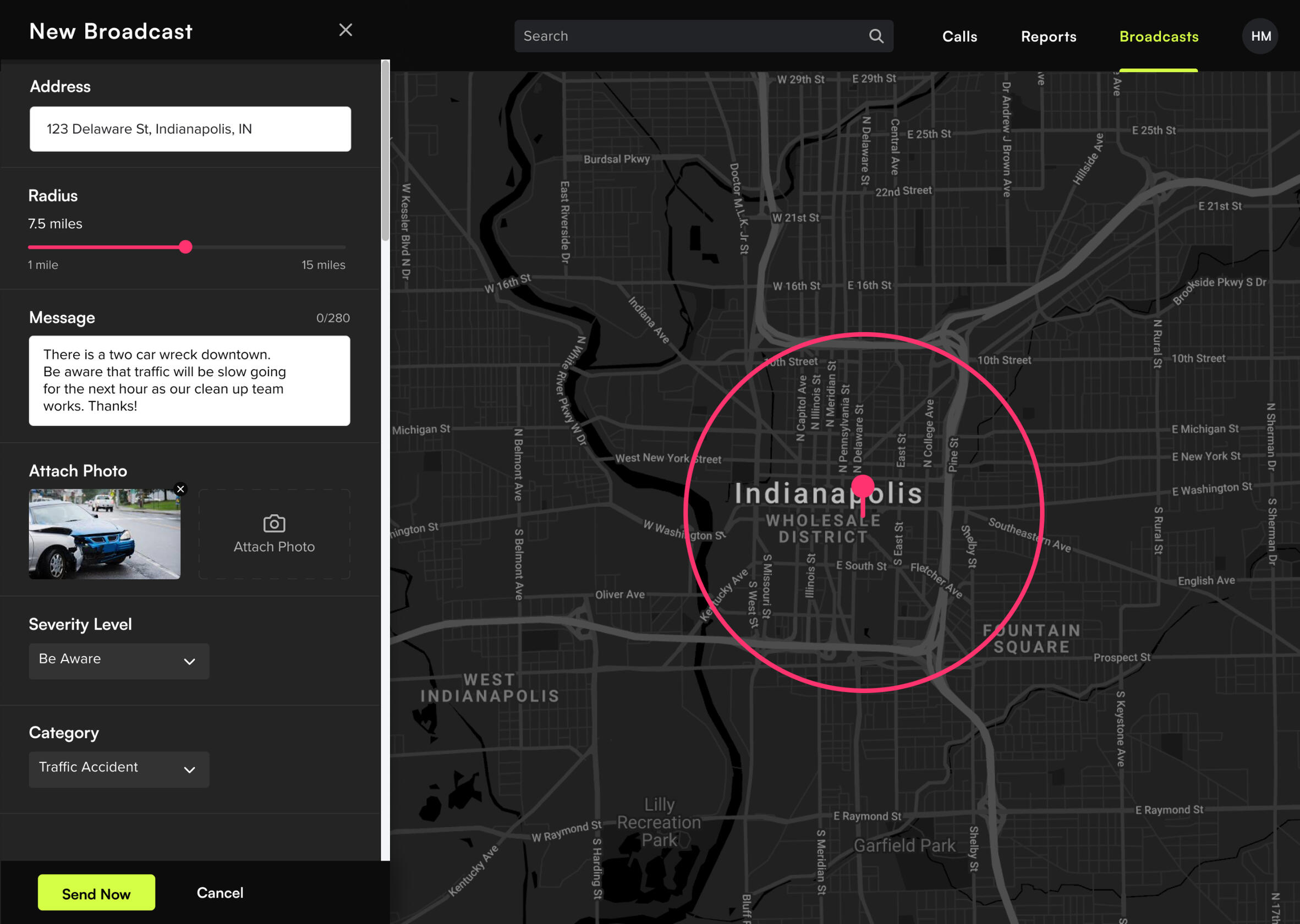
Task: Click the radius slider handle
Action: point(185,247)
